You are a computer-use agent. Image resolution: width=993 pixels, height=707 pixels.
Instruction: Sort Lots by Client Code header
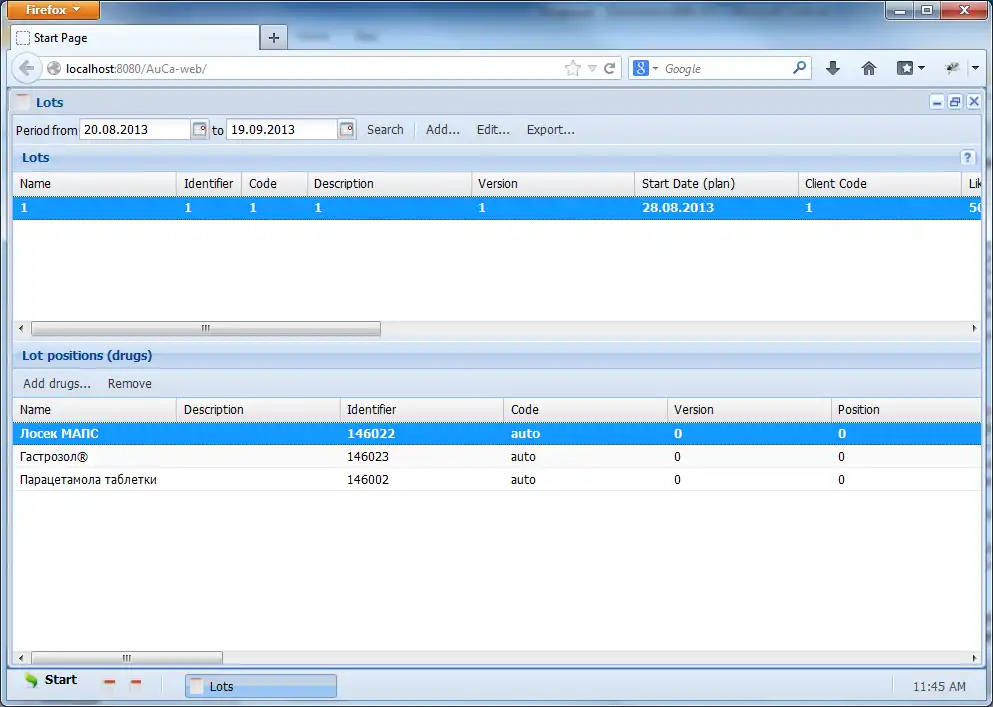pos(879,184)
